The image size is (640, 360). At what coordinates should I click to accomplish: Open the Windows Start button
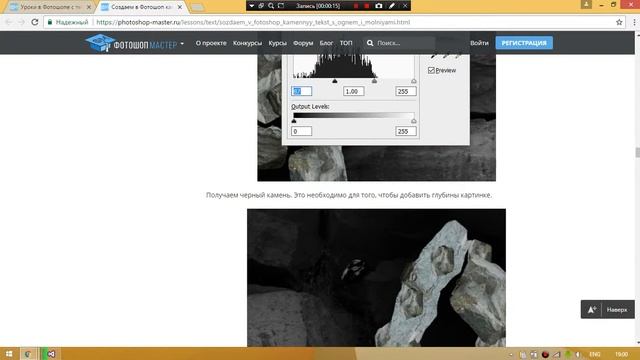tap(9, 353)
